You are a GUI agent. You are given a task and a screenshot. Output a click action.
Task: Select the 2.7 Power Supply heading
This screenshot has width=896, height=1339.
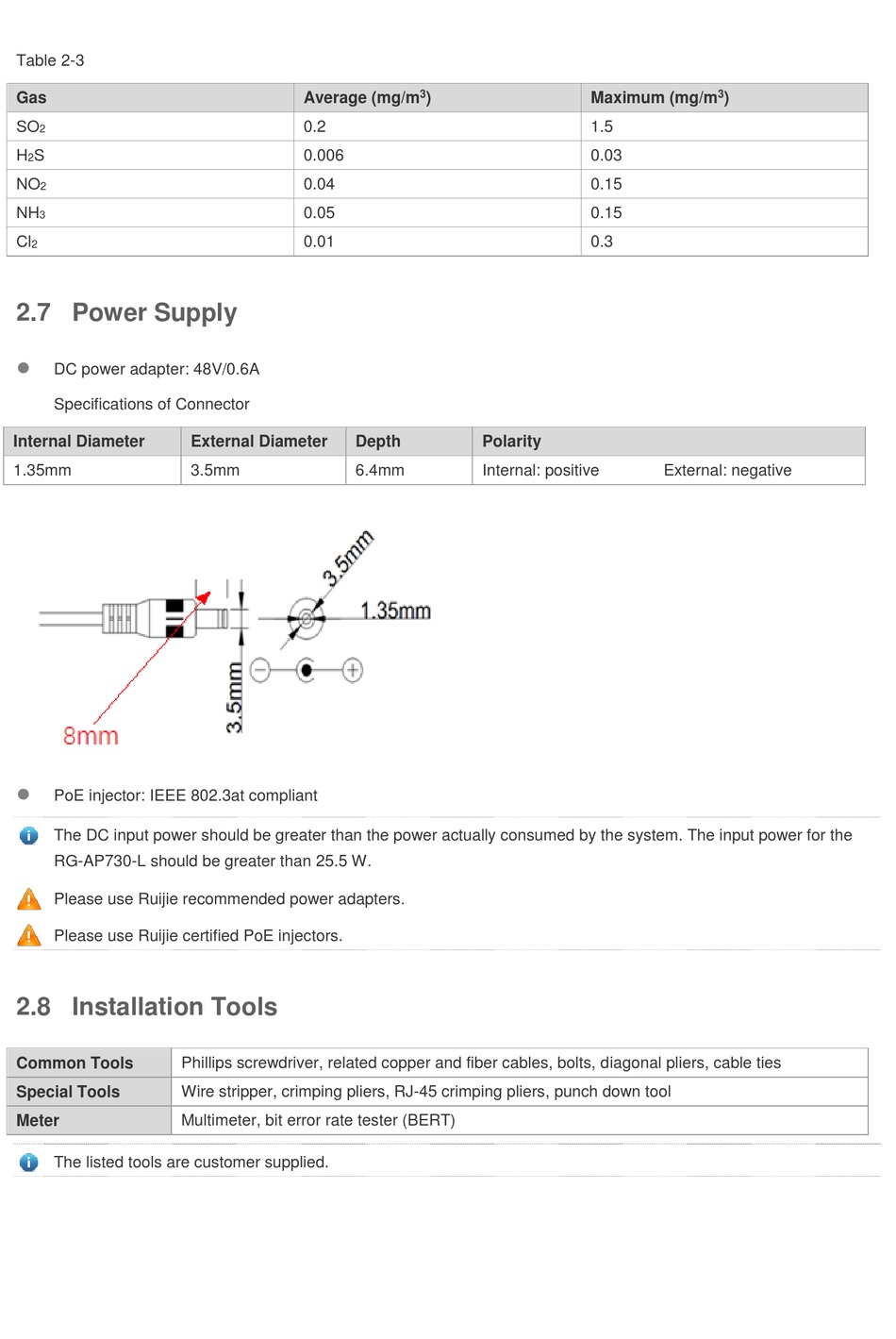(x=126, y=312)
